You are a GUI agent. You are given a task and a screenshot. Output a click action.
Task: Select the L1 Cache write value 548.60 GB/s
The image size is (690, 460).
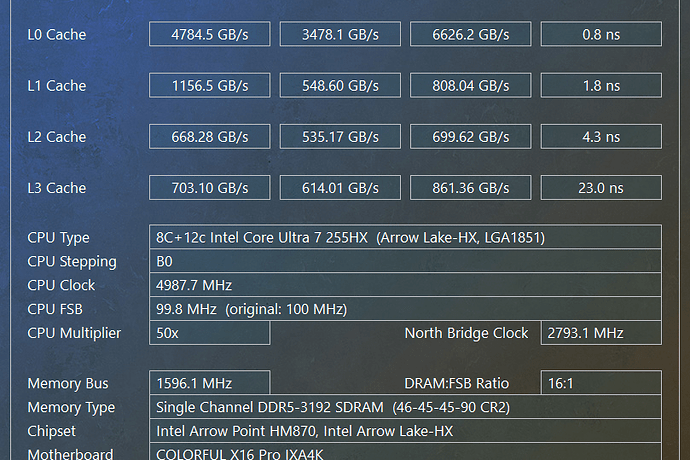tap(340, 85)
